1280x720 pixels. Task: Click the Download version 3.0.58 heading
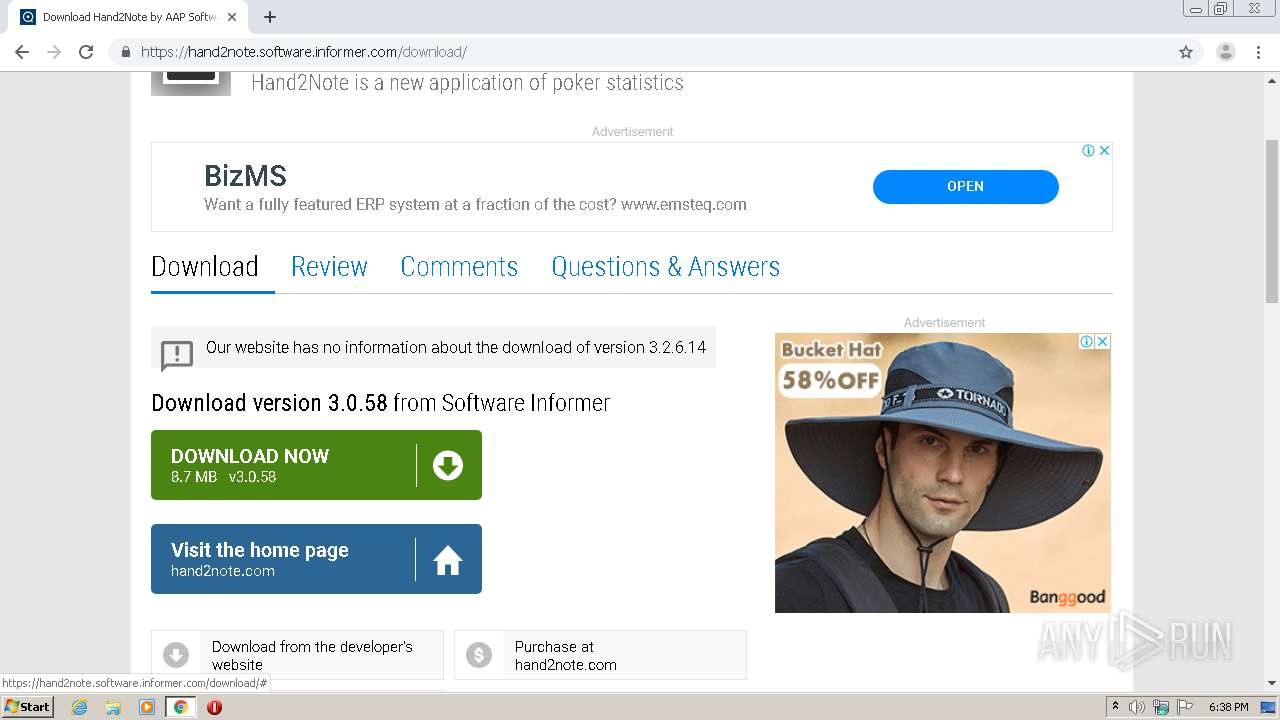(380, 403)
